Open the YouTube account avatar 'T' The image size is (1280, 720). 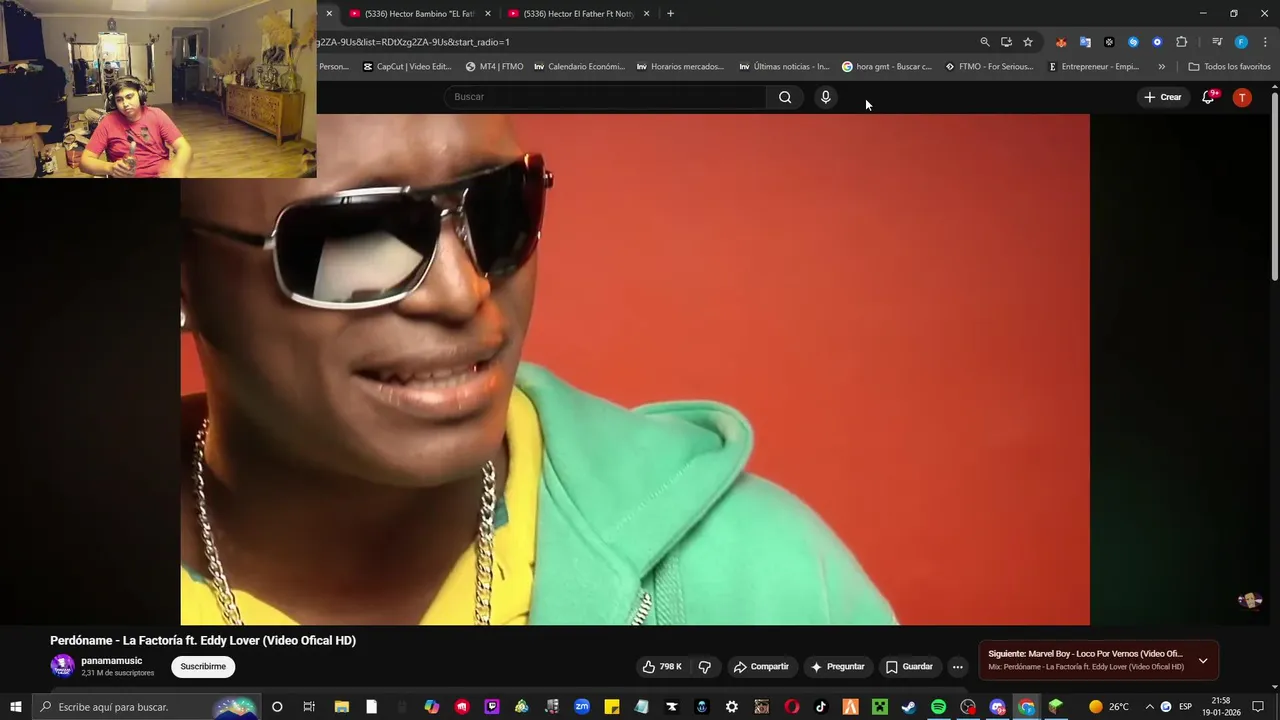[x=1242, y=97]
